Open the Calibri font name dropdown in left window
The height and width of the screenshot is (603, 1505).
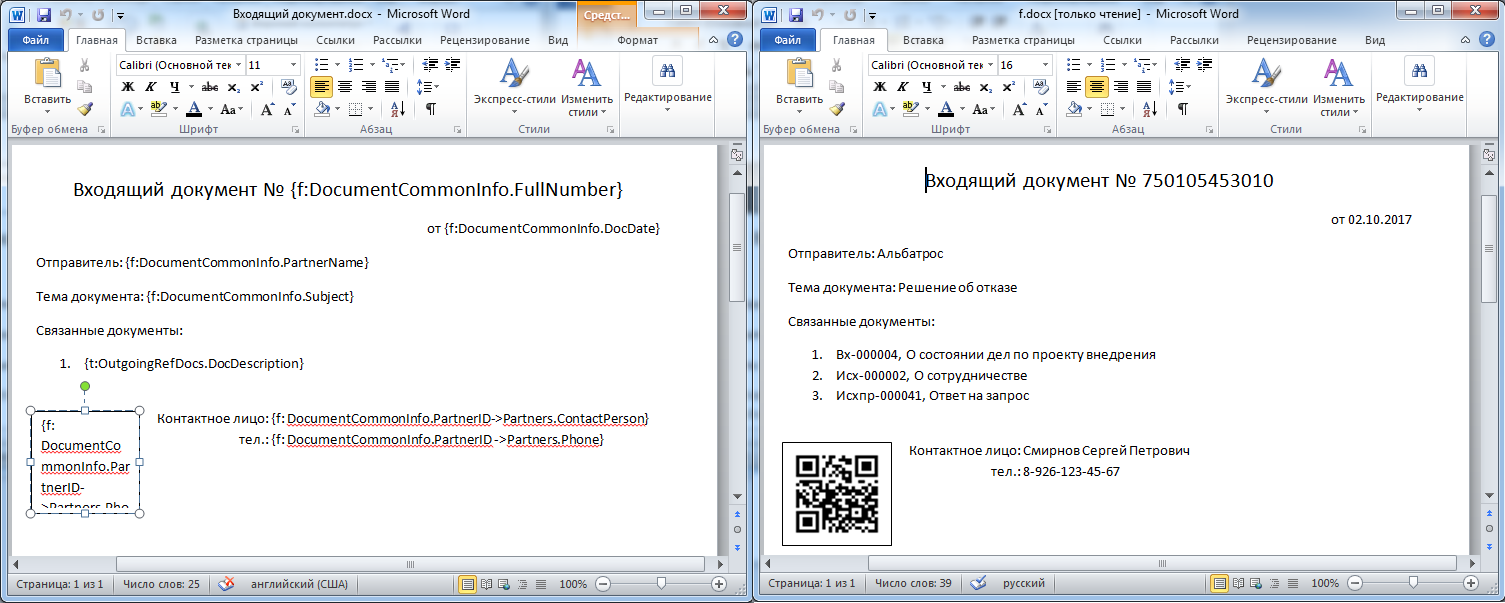pyautogui.click(x=238, y=65)
